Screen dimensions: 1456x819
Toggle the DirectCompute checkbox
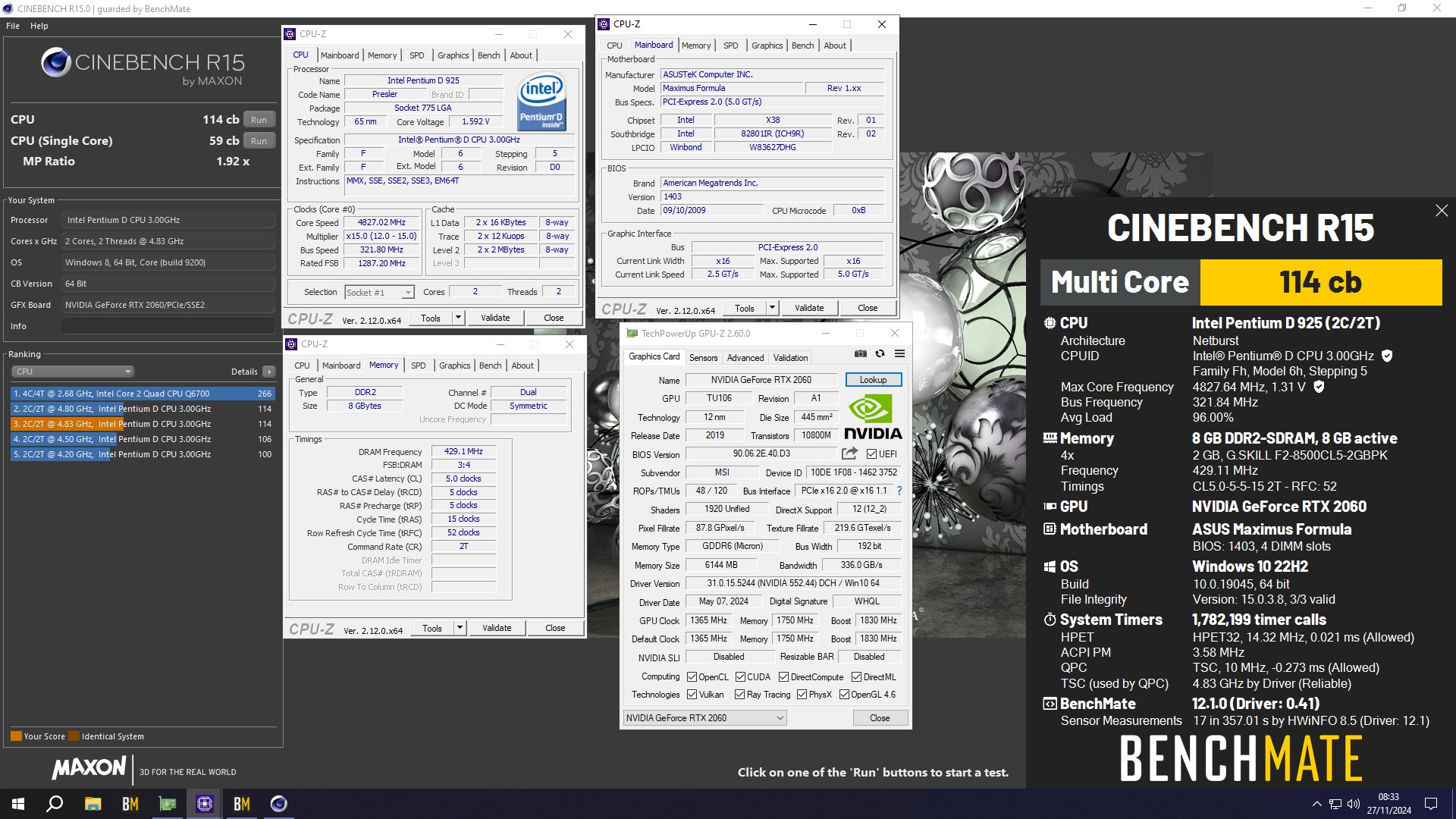[784, 677]
